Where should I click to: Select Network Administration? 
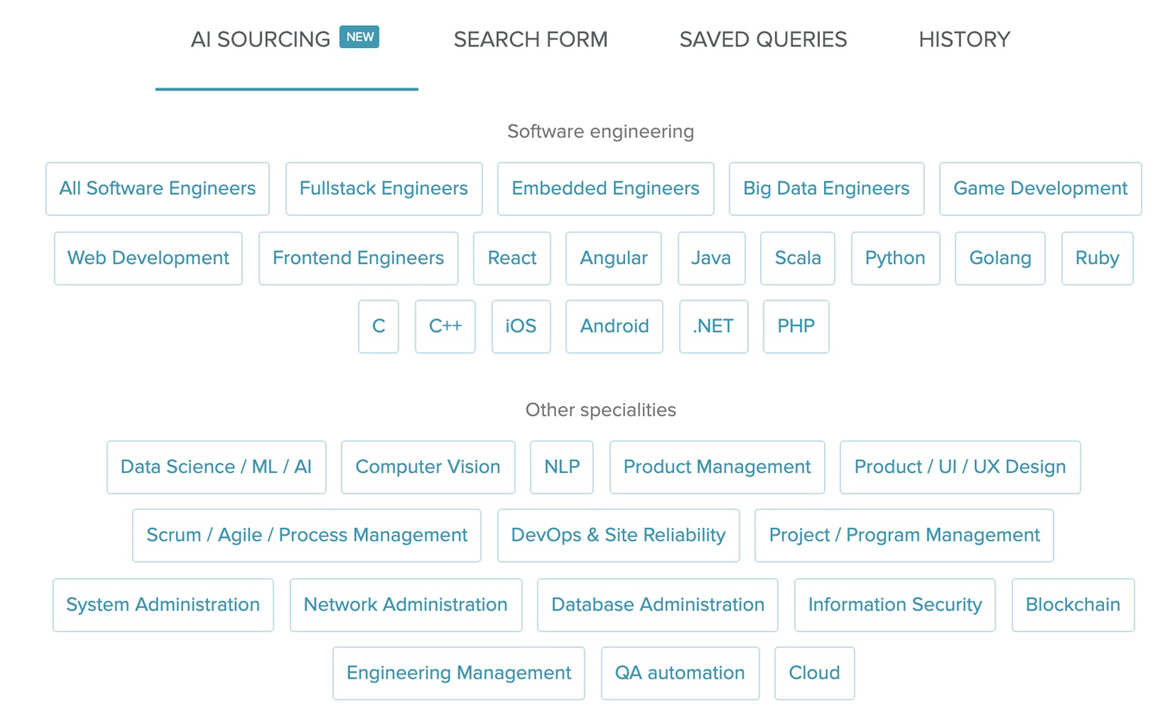tap(406, 605)
